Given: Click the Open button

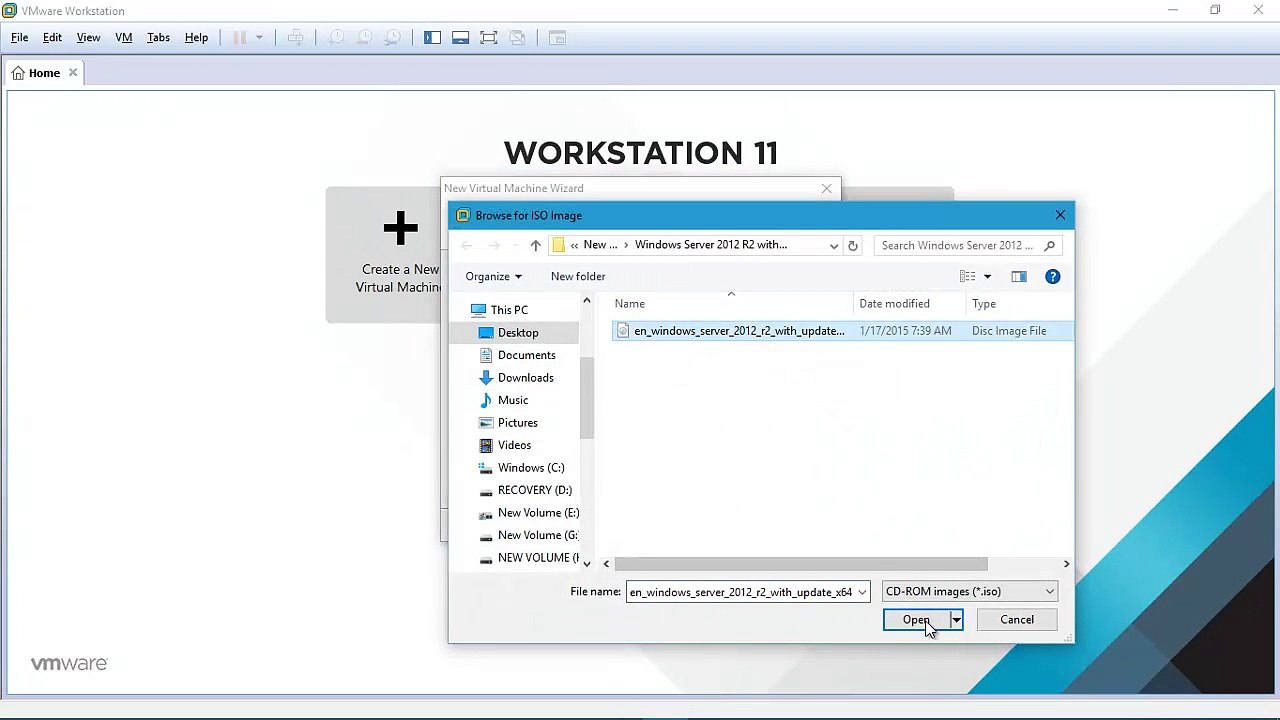Looking at the screenshot, I should [x=916, y=620].
